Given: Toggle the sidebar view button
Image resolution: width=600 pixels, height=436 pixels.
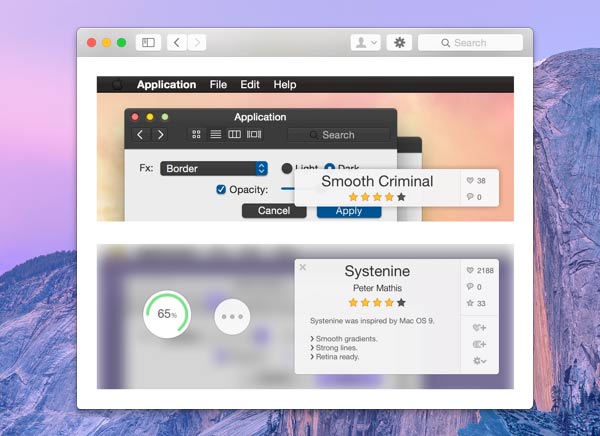Looking at the screenshot, I should (x=148, y=42).
